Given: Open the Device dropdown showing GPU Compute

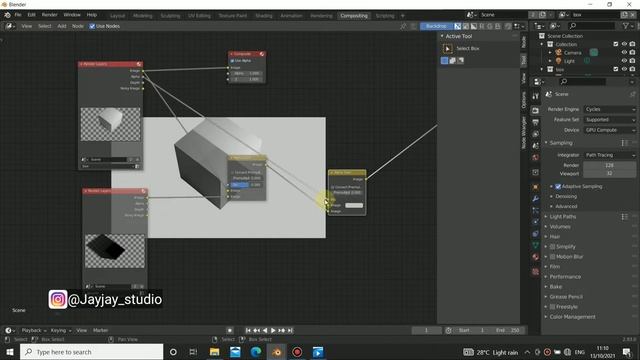Looking at the screenshot, I should coord(610,130).
